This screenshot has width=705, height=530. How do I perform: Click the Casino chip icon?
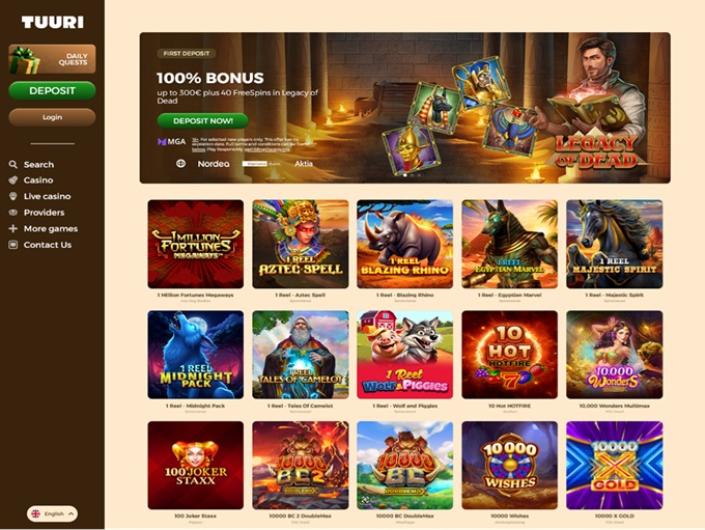coord(13,180)
